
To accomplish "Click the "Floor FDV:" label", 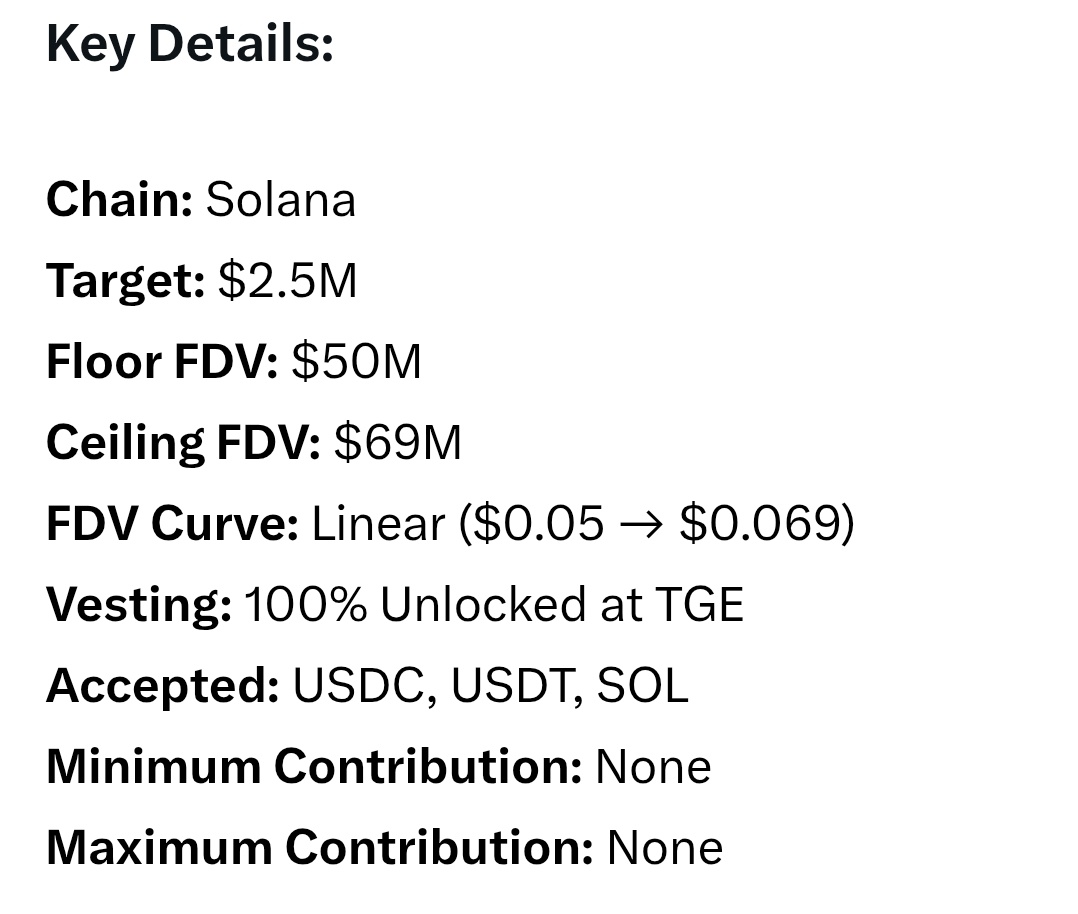I will coord(162,361).
